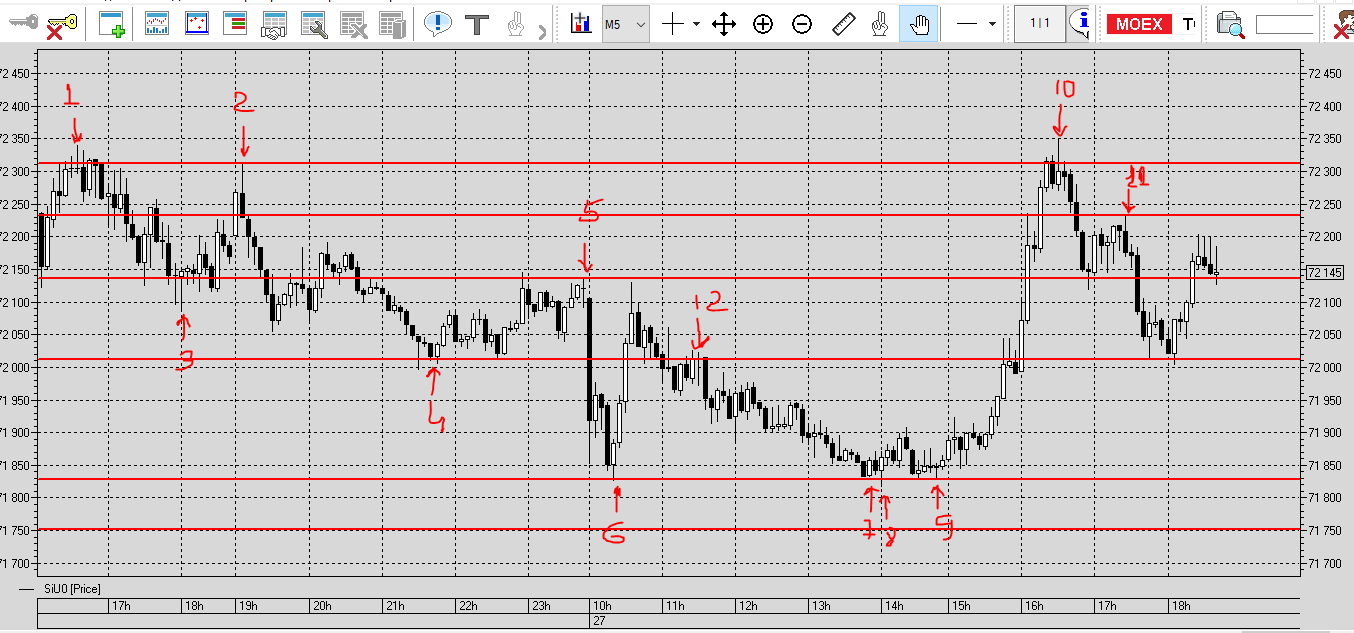
Task: Select the four-arrow move chart tool
Action: coord(724,24)
